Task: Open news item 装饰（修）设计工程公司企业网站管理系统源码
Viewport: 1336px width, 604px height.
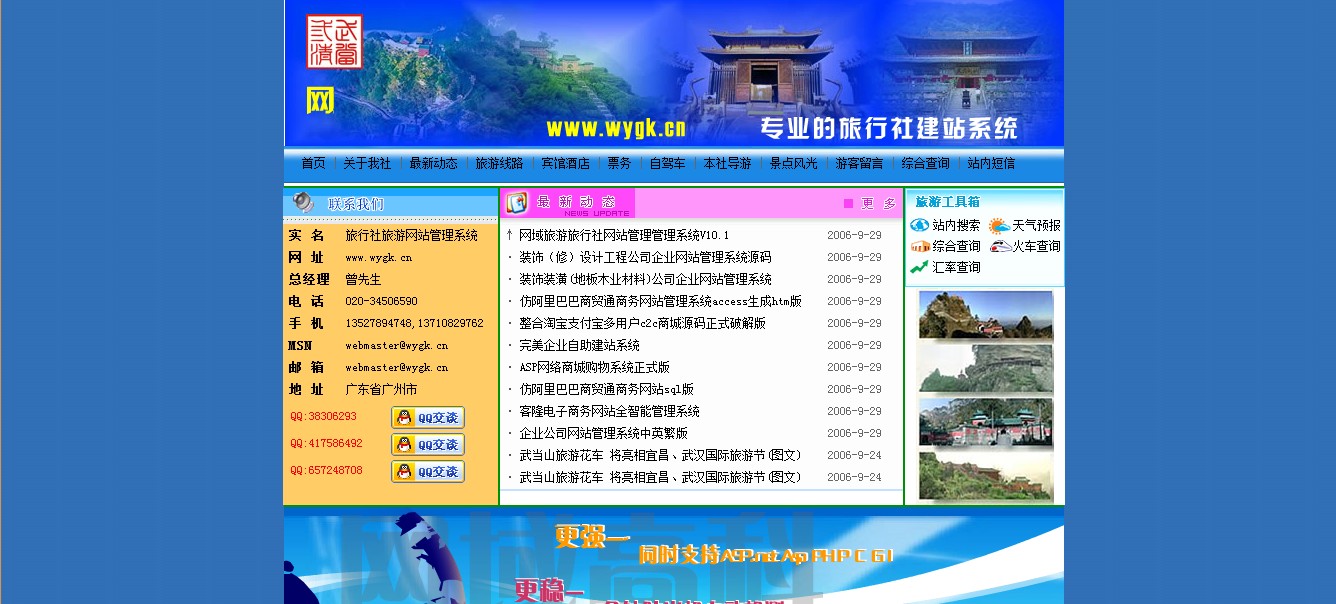Action: tap(645, 257)
